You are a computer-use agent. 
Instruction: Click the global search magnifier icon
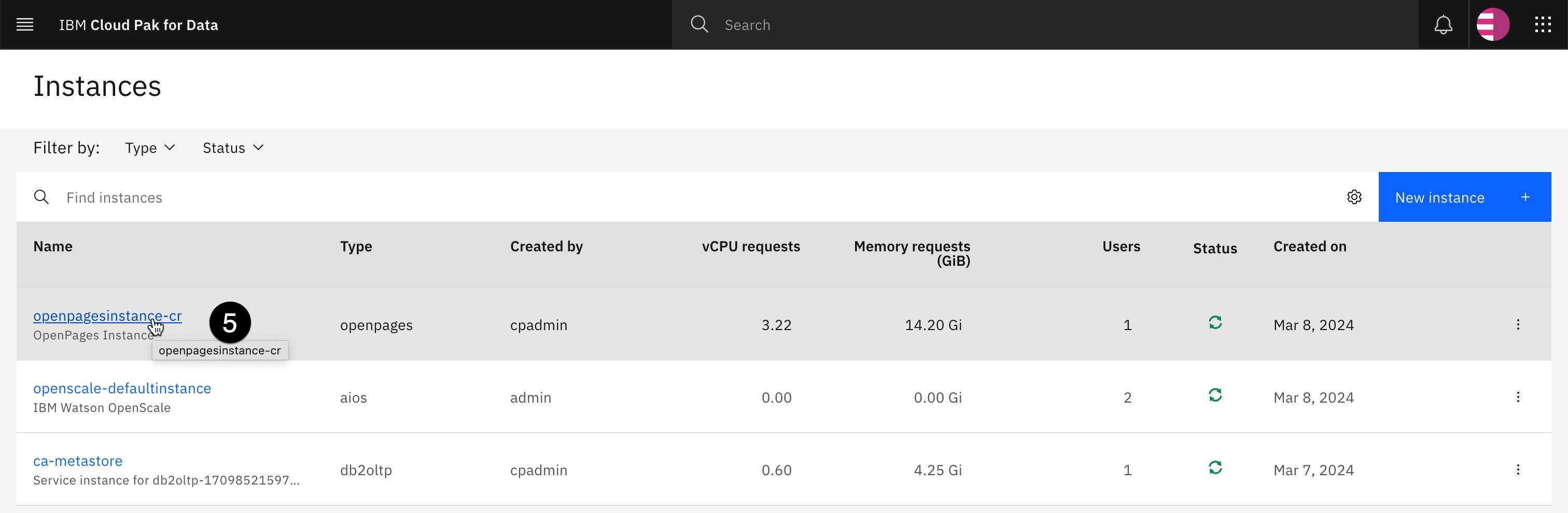click(x=699, y=24)
